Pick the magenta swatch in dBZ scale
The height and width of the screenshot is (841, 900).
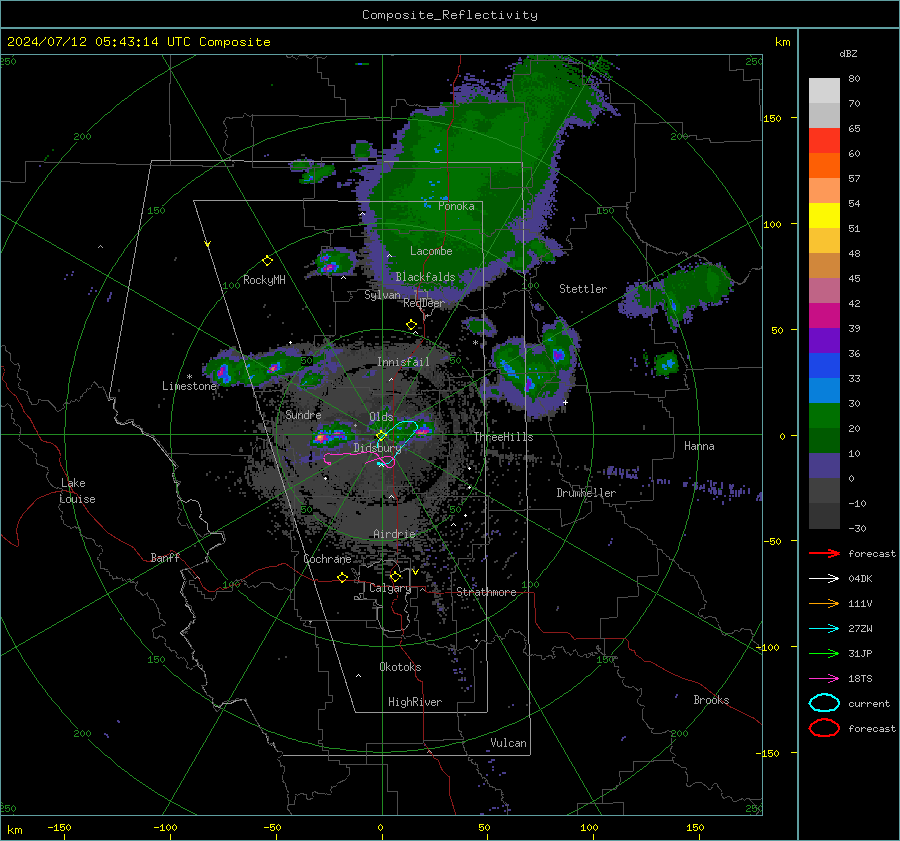(x=824, y=316)
